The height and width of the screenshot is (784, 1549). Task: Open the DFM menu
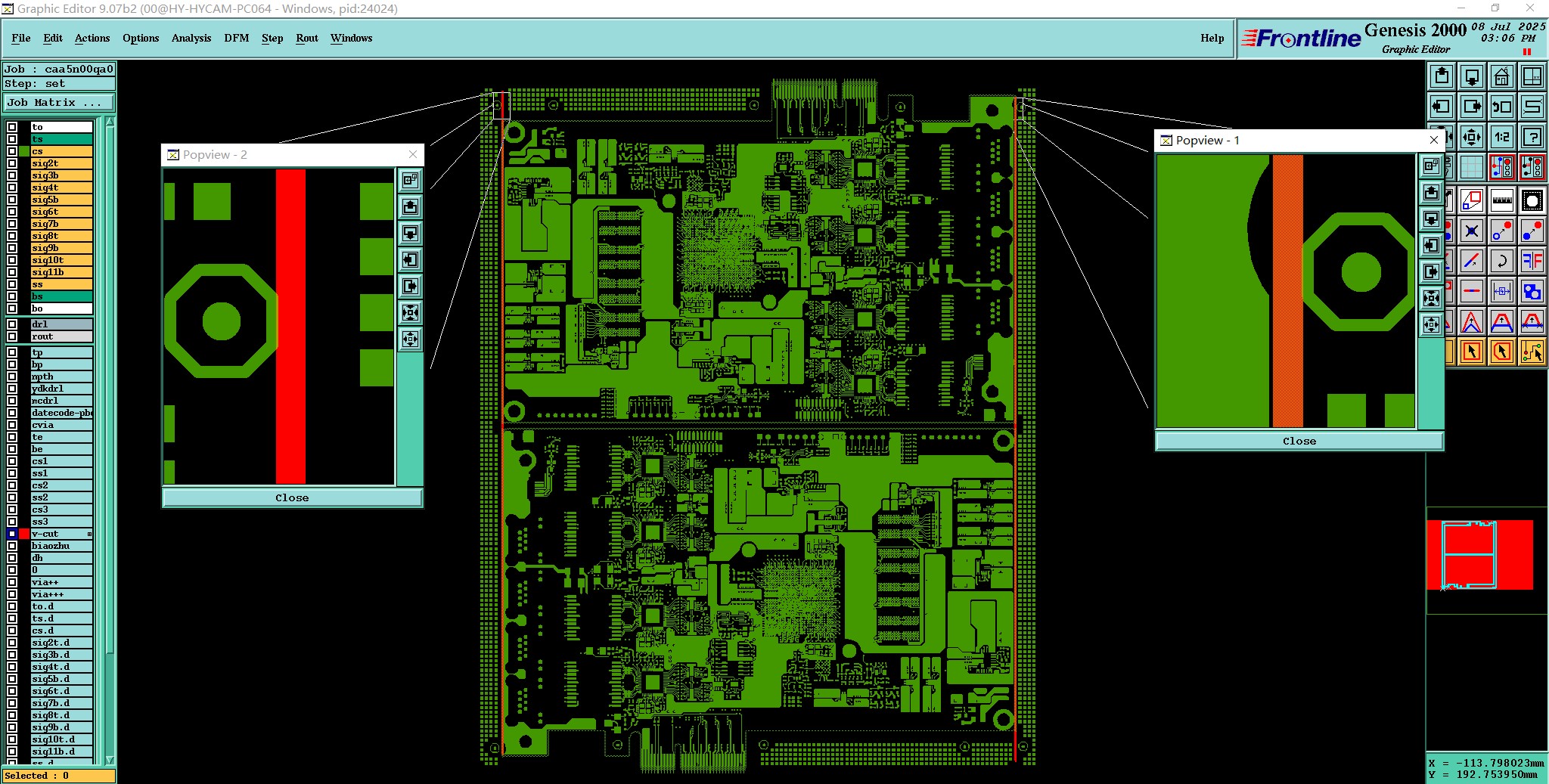(237, 38)
